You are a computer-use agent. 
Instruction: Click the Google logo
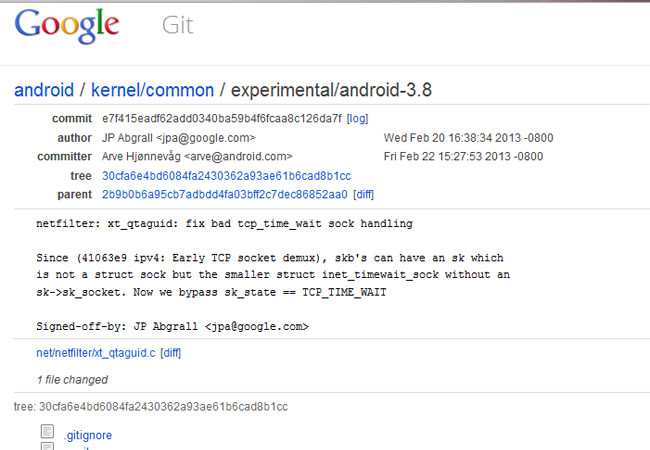pyautogui.click(x=67, y=26)
